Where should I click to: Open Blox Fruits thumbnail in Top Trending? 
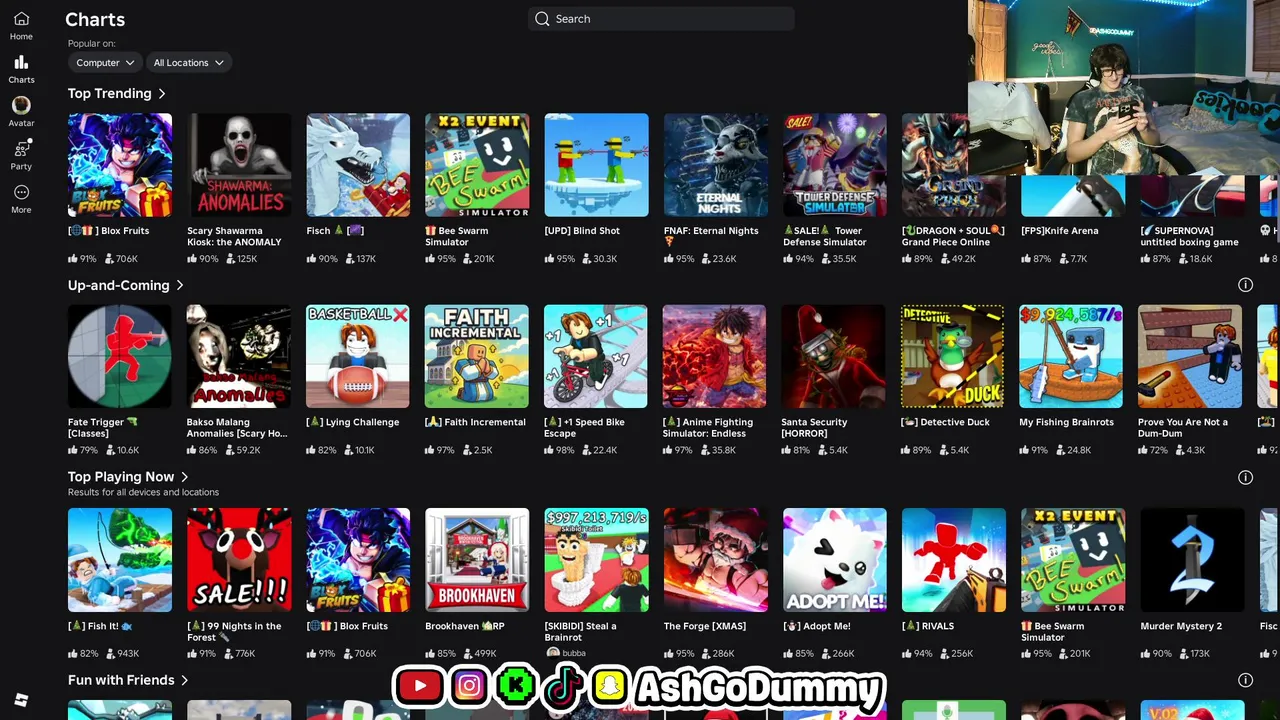pos(120,165)
